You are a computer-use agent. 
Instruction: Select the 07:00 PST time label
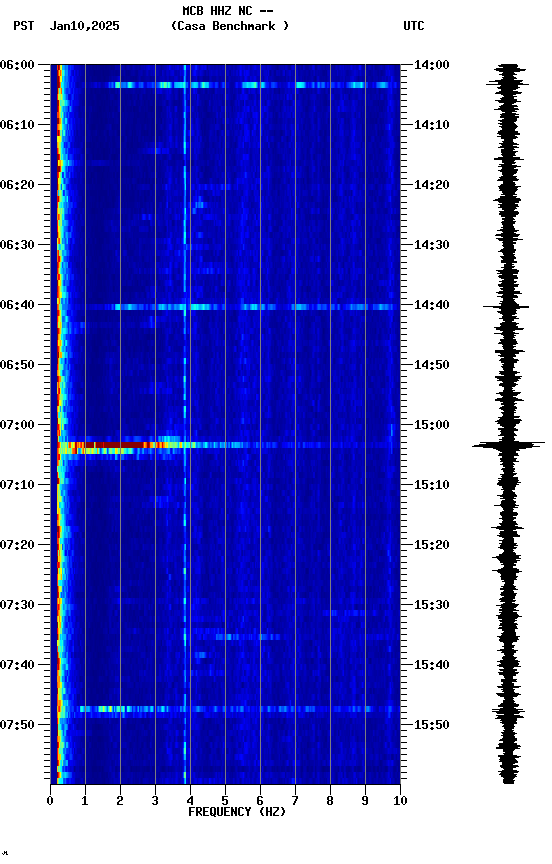(x=17, y=425)
